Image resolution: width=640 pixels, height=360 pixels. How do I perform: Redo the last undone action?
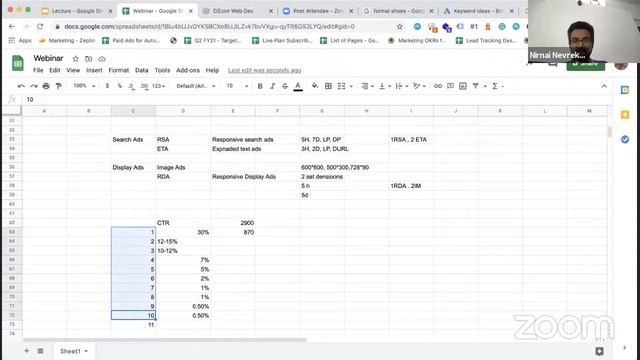(34, 86)
